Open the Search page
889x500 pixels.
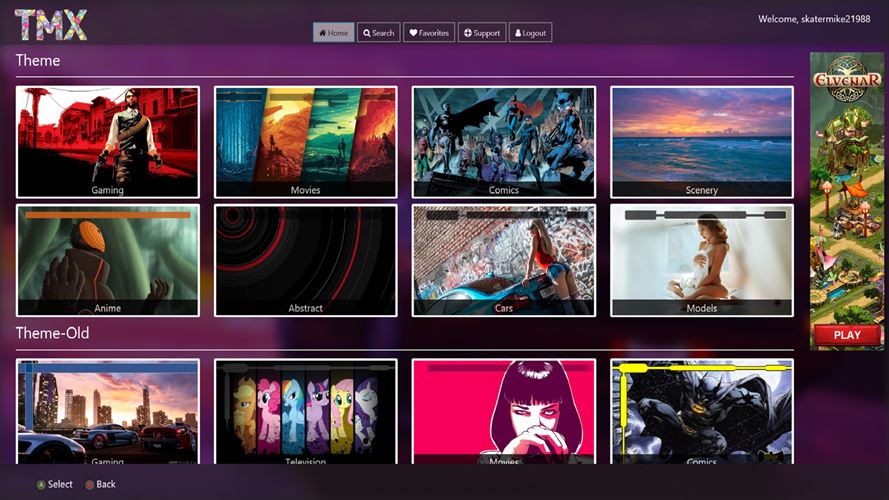[x=379, y=33]
